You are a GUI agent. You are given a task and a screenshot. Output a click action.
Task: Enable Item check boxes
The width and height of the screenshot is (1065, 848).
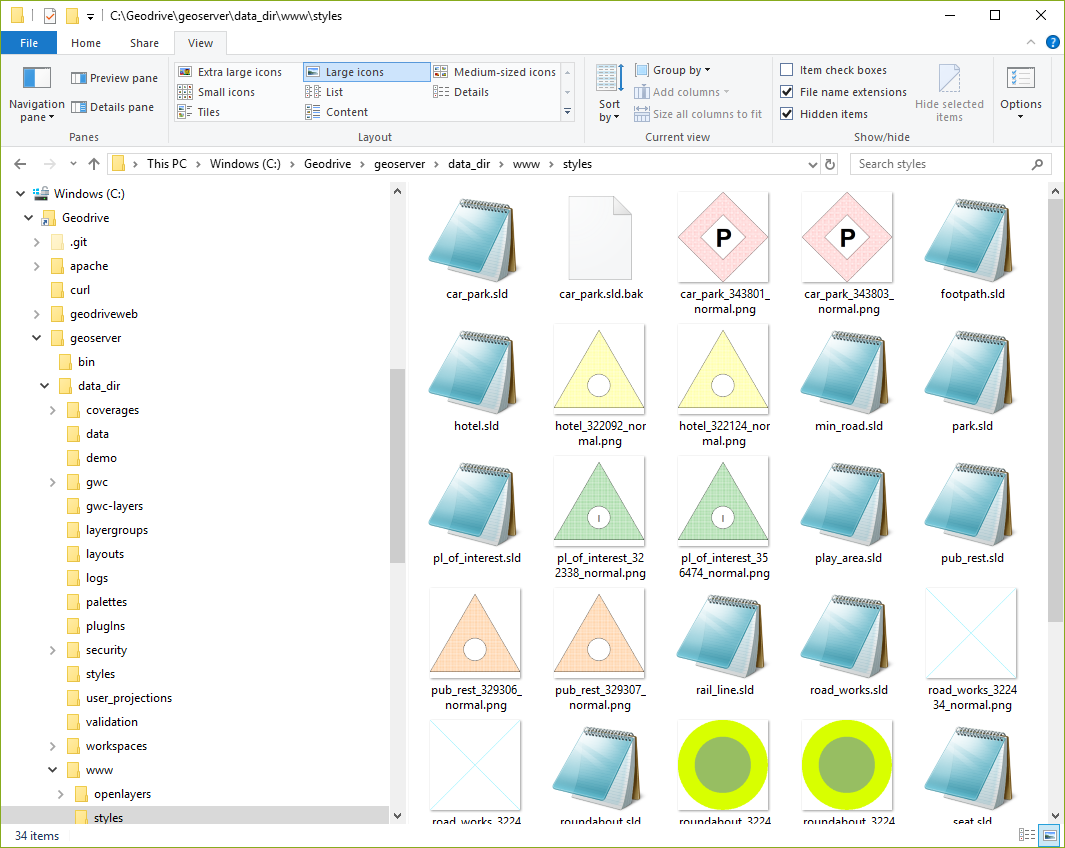coord(787,70)
